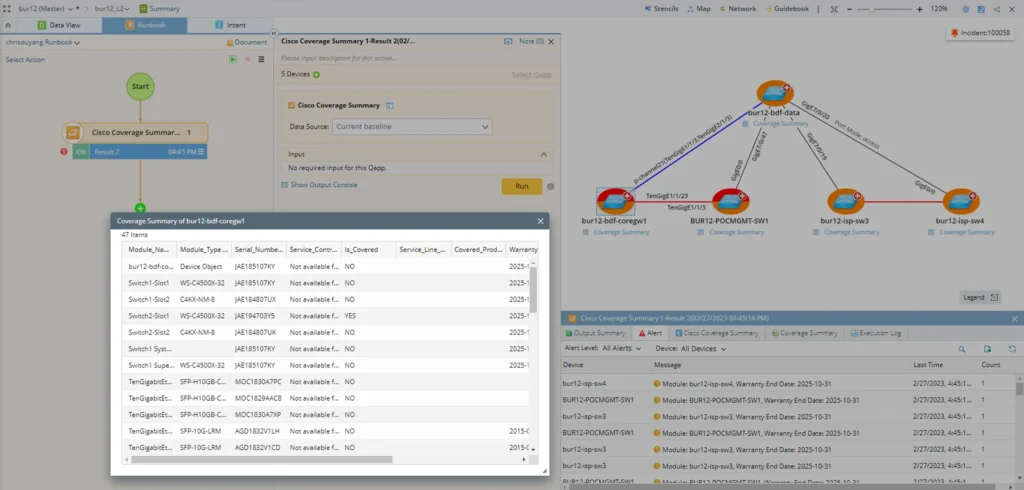Click the save map icon
This screenshot has width=1024, height=490.
(x=981, y=9)
